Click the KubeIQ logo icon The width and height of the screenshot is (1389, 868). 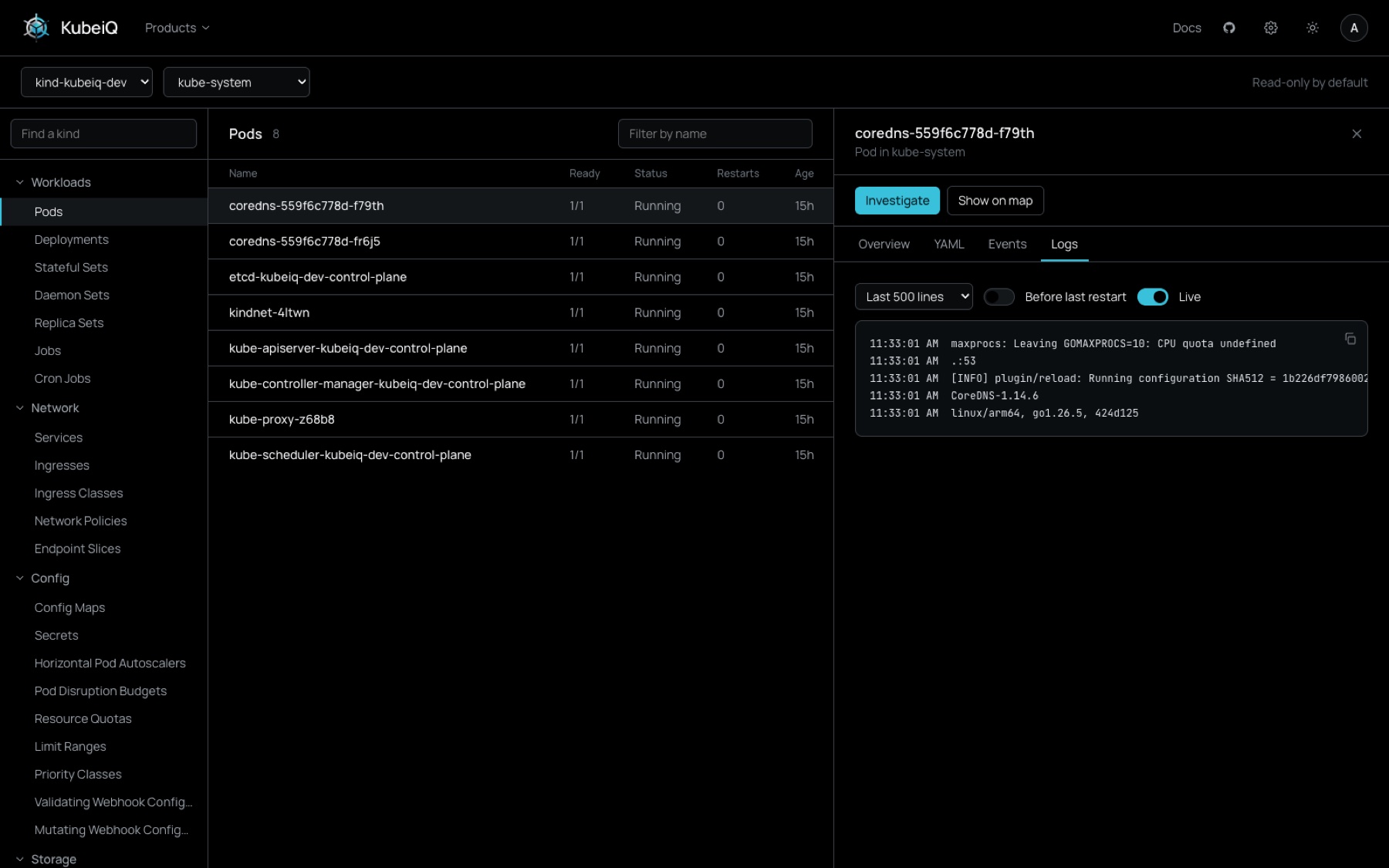[35, 28]
